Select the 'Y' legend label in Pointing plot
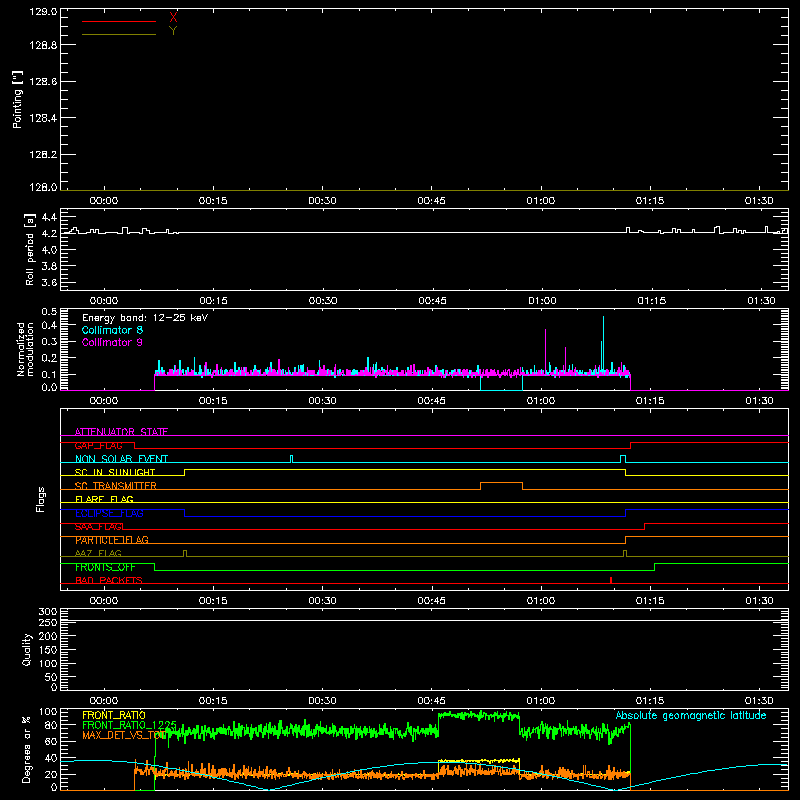The image size is (800, 800). click(173, 31)
